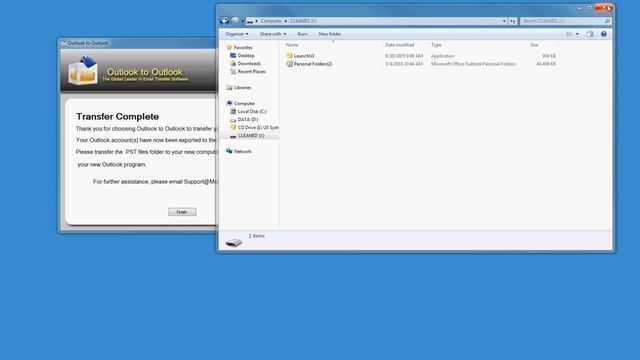Screen dimensions: 640x360
Task: Click Burn in the Explorer toolbar
Action: [302, 34]
